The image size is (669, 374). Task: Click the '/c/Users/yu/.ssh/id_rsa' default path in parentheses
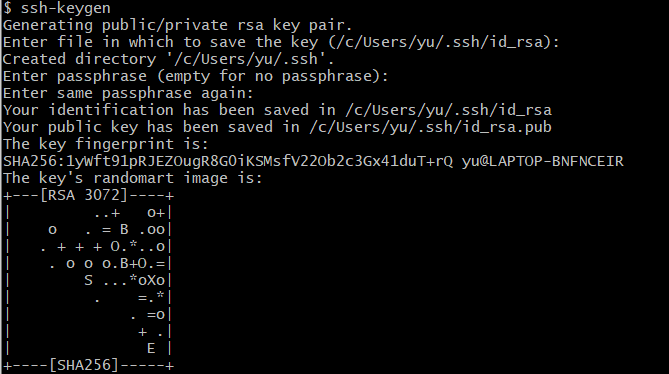pos(439,42)
